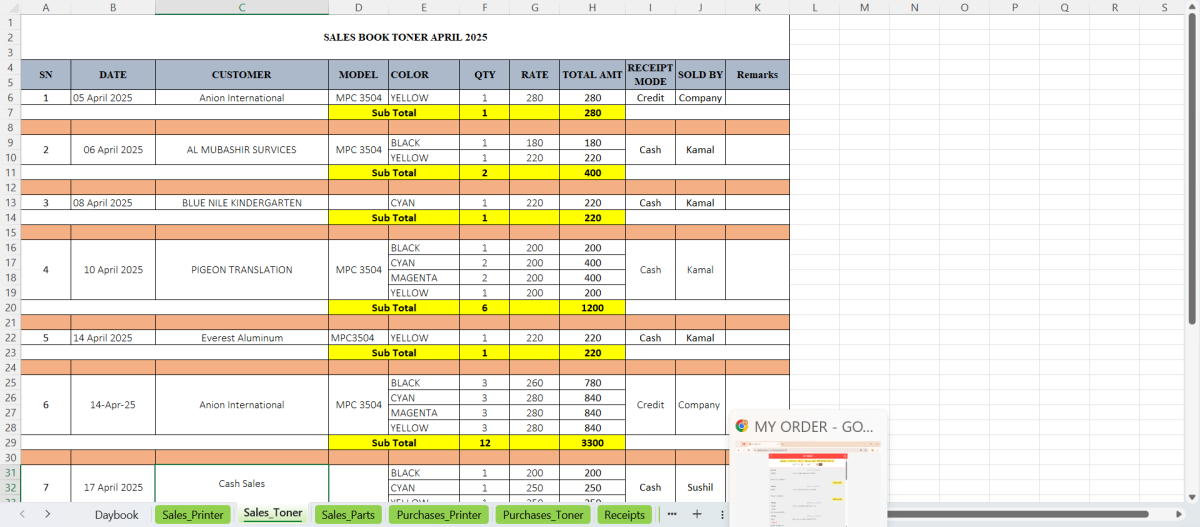Click next sheet navigation arrow

[x=48, y=514]
